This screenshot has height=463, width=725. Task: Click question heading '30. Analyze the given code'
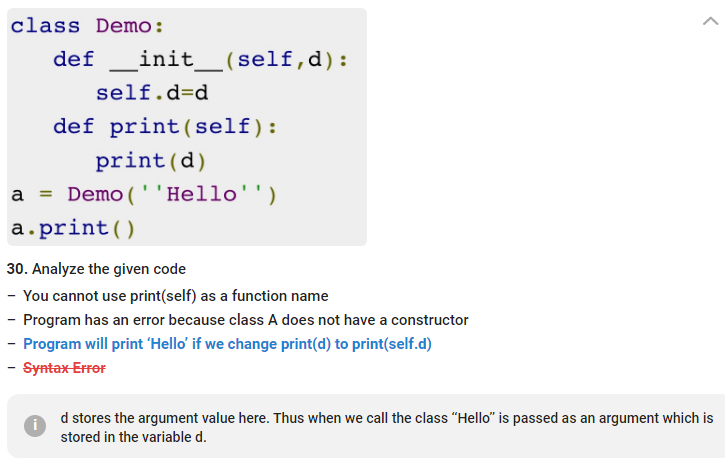[x=96, y=269]
